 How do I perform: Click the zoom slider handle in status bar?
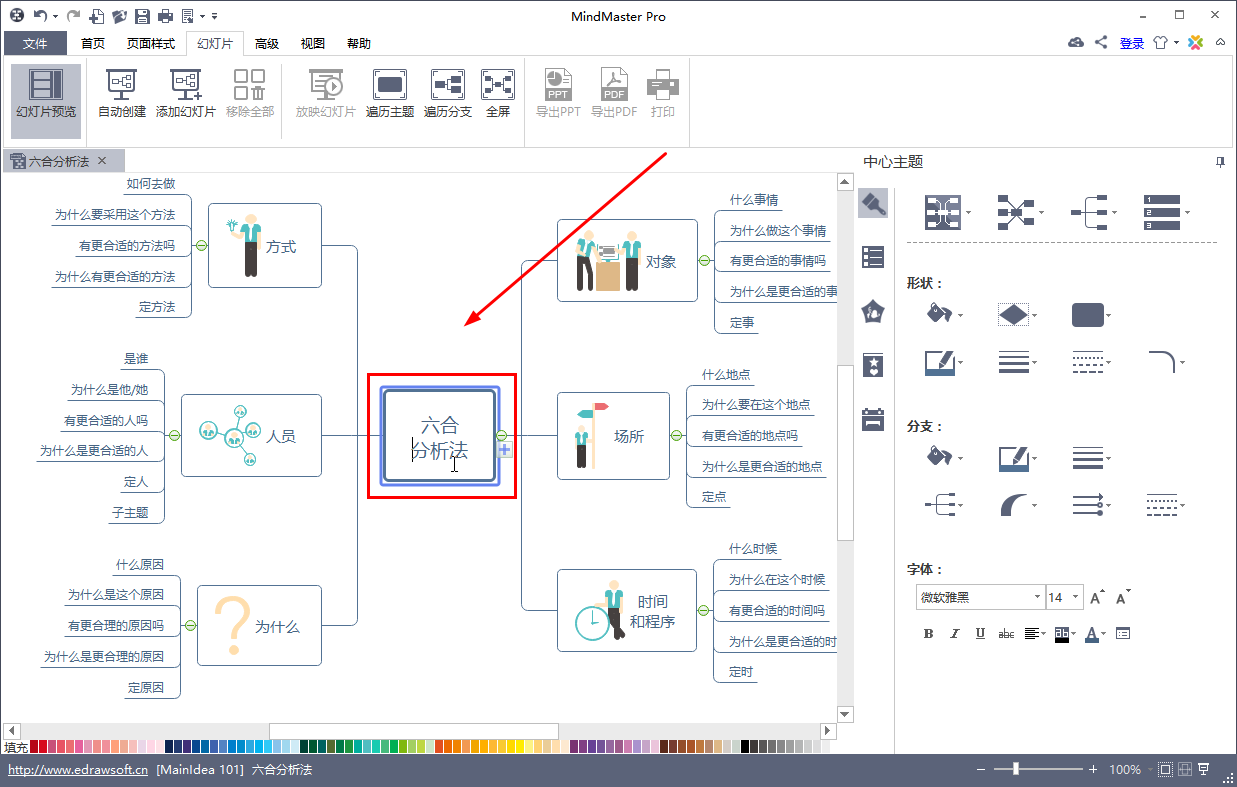(1016, 769)
